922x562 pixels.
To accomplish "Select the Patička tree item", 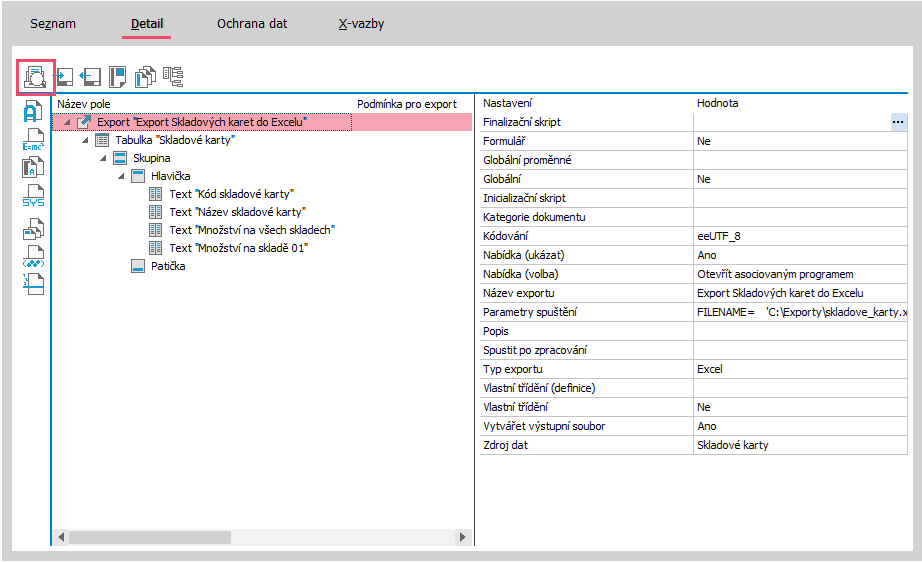I will click(x=168, y=266).
